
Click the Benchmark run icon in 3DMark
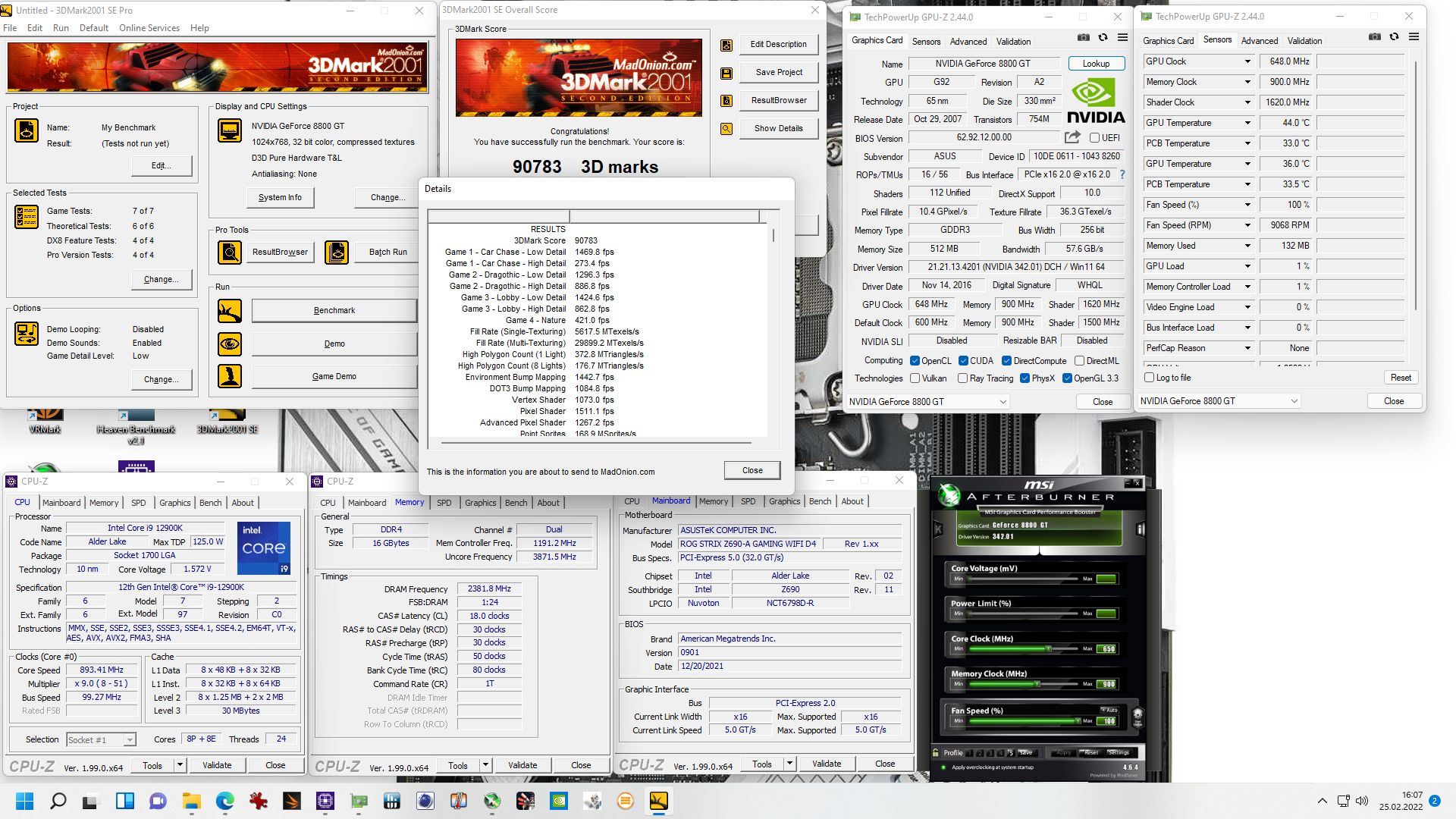click(x=230, y=311)
